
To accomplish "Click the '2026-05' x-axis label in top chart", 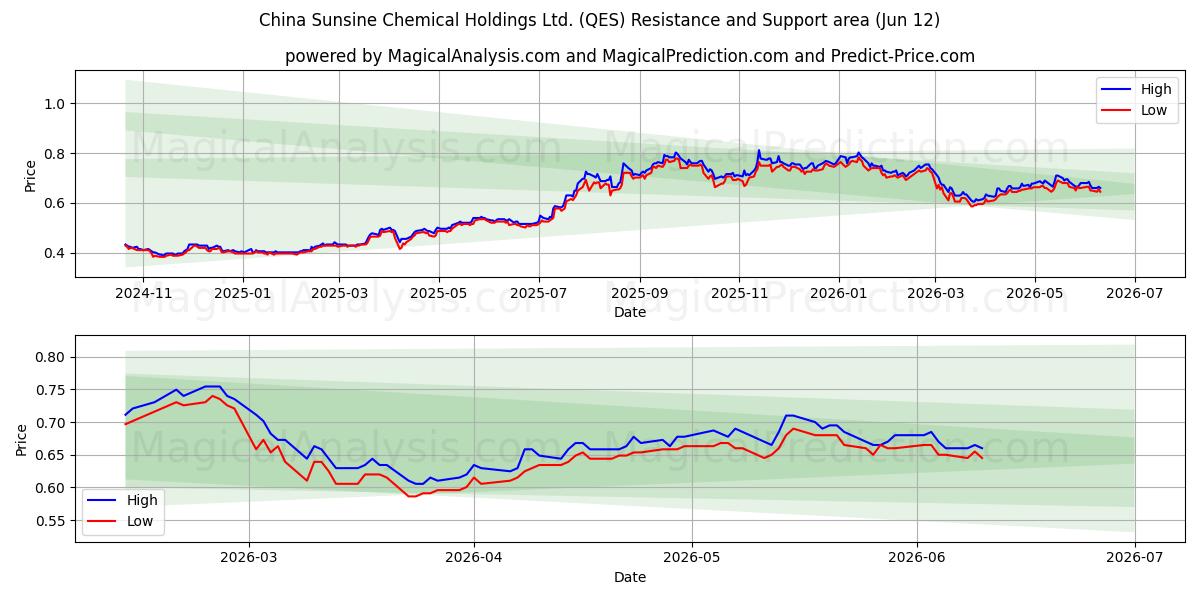I will pyautogui.click(x=1035, y=293).
